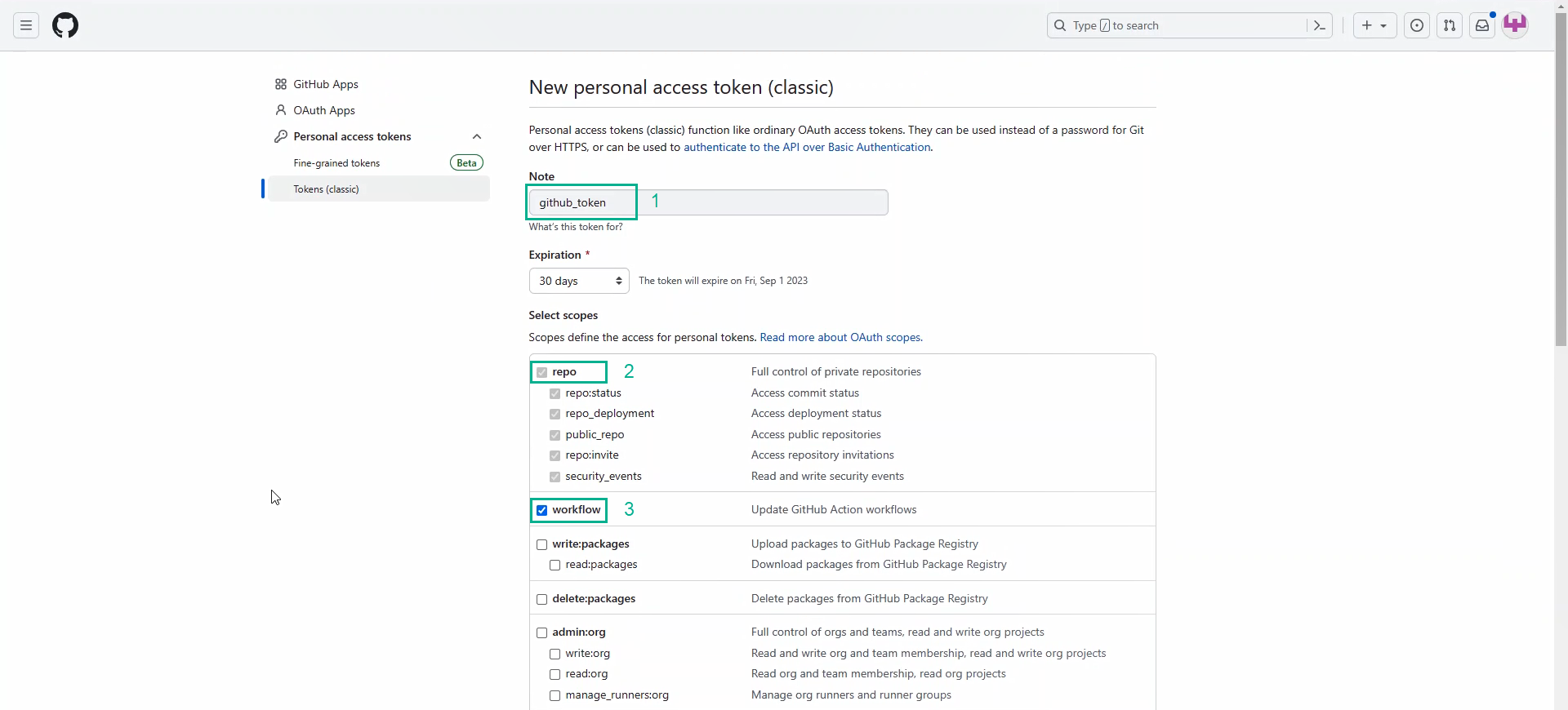The image size is (1568, 710).
Task: Click the Beta badge next to Fine-grained tokens
Action: [x=466, y=163]
